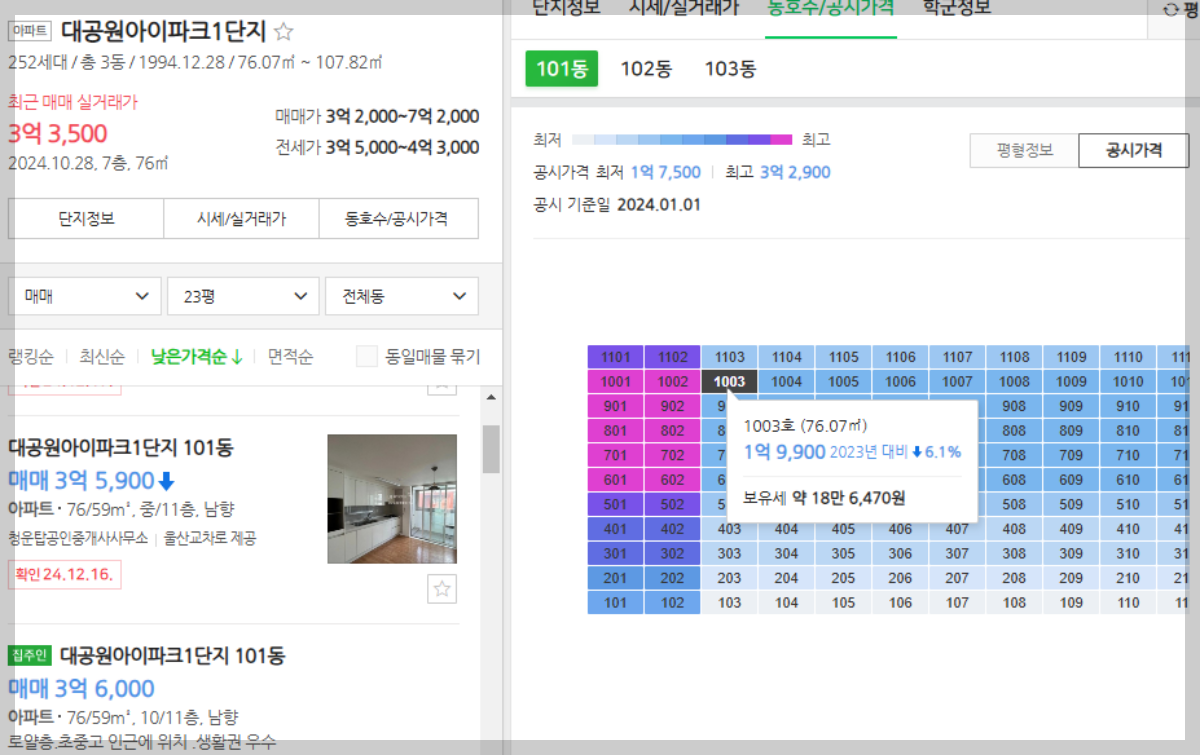
Task: Select unit 1102 in the grid
Action: pos(673,357)
